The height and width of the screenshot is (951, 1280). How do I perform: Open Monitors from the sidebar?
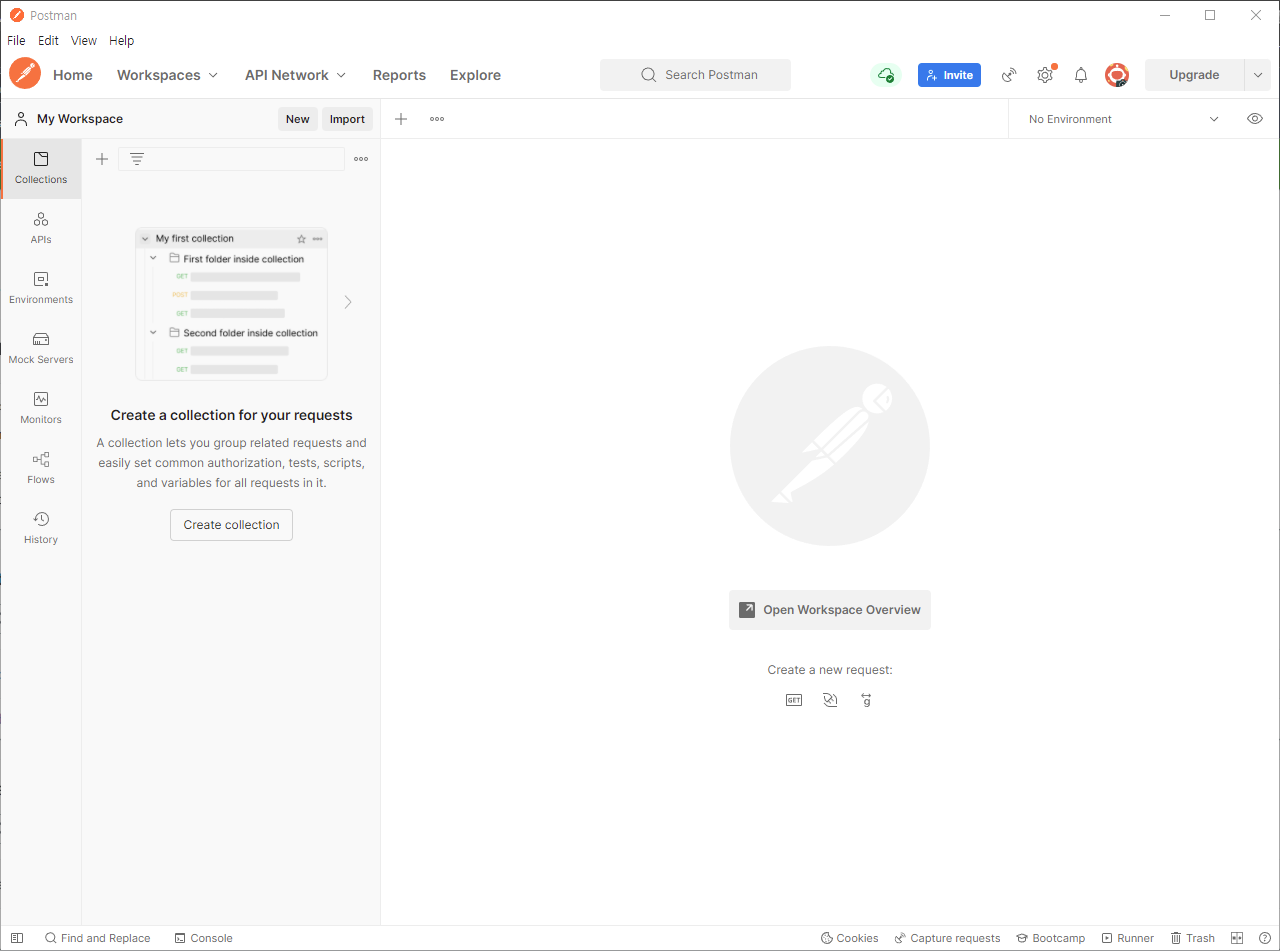tap(41, 408)
